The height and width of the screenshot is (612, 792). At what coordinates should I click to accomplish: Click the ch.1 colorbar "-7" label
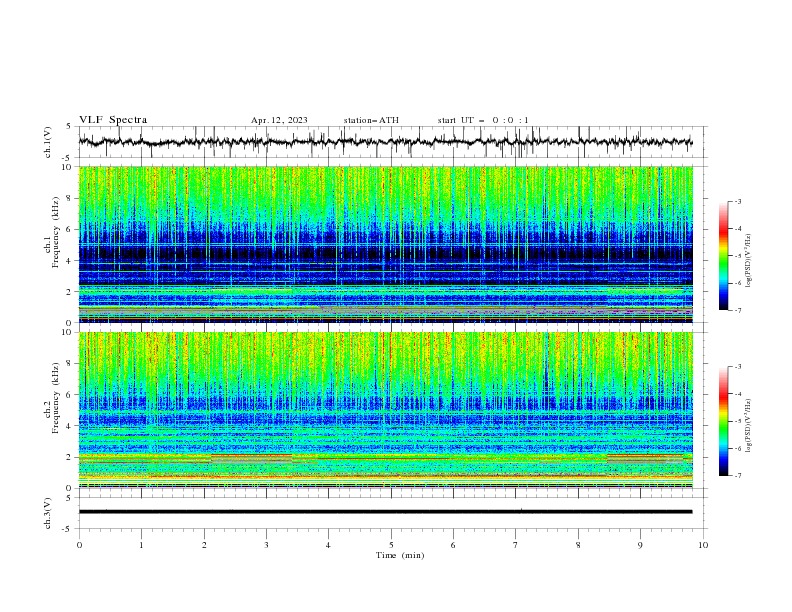point(738,310)
